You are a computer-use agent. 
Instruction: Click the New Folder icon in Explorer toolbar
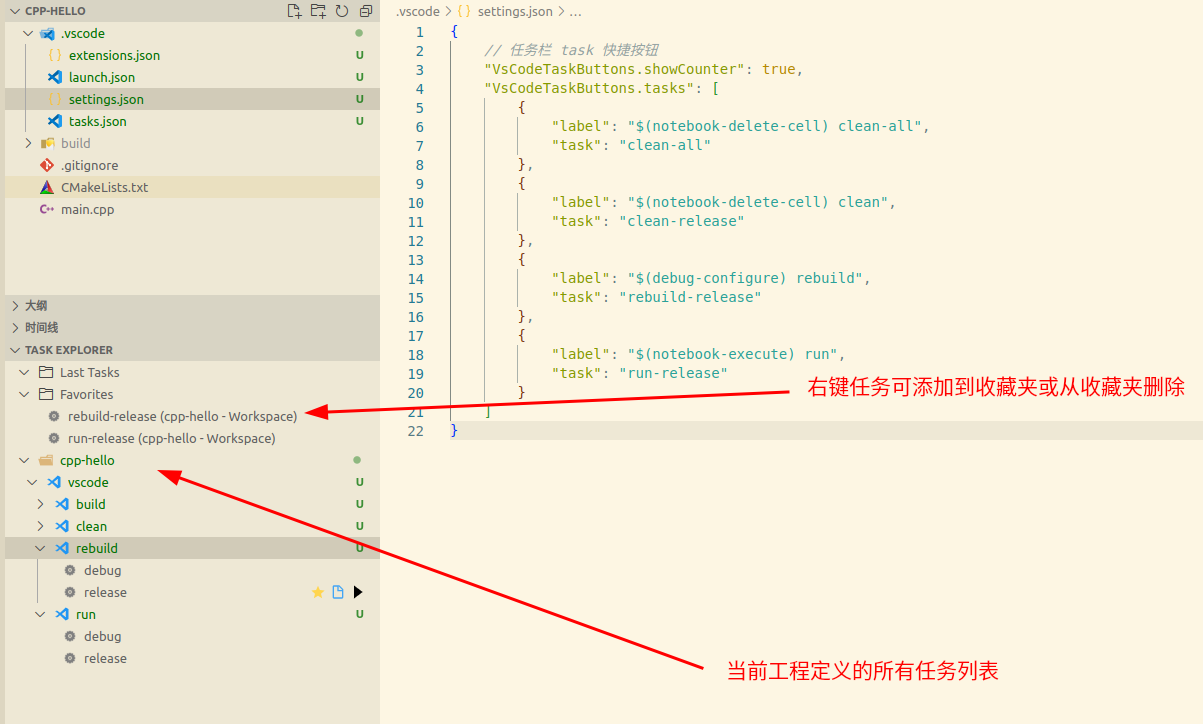(318, 10)
